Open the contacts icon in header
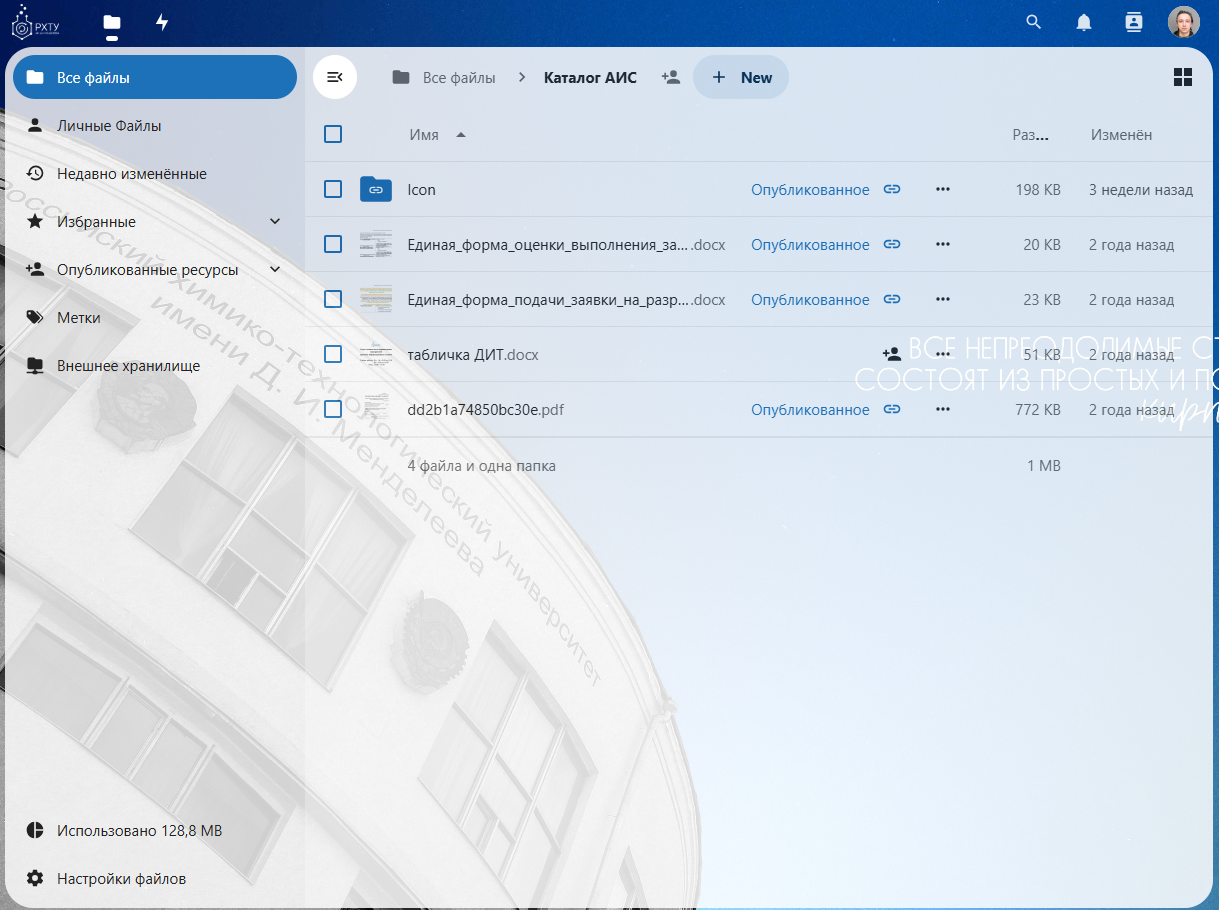 tap(1133, 22)
